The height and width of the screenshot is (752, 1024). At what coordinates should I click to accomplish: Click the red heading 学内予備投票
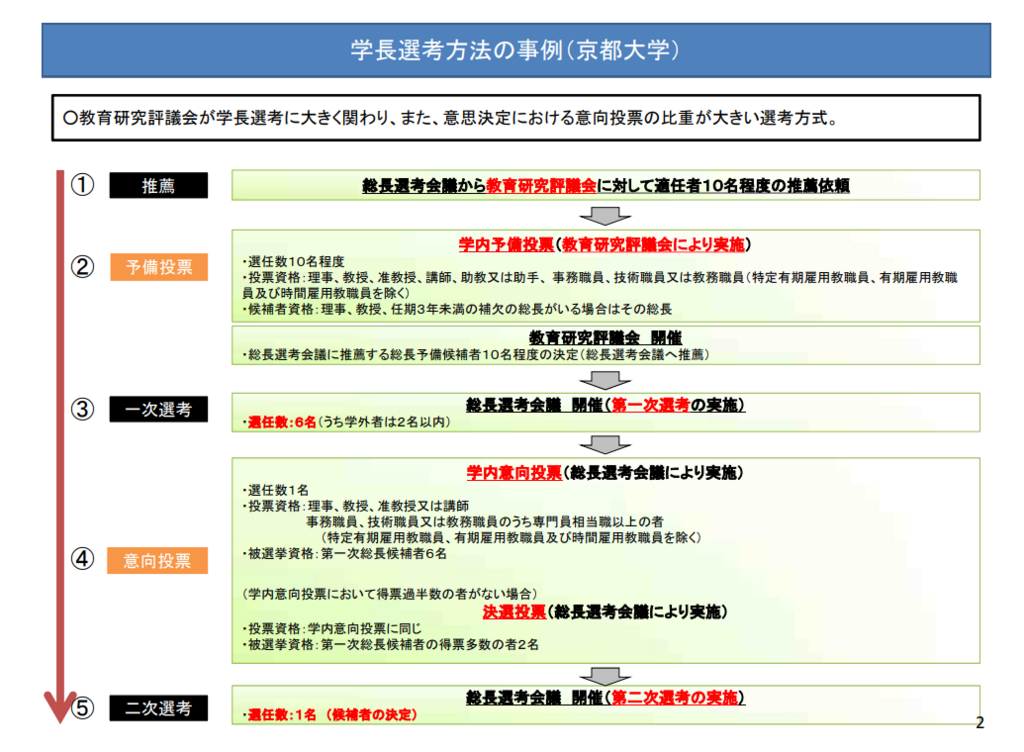click(506, 244)
